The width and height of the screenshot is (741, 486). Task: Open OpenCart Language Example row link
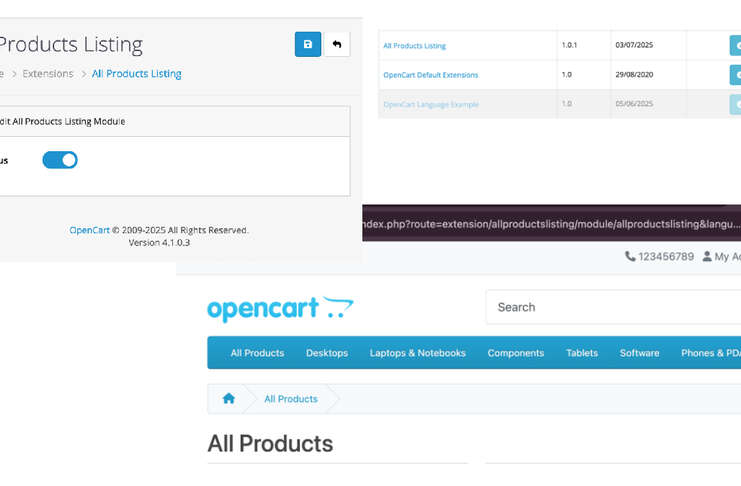click(x=431, y=104)
